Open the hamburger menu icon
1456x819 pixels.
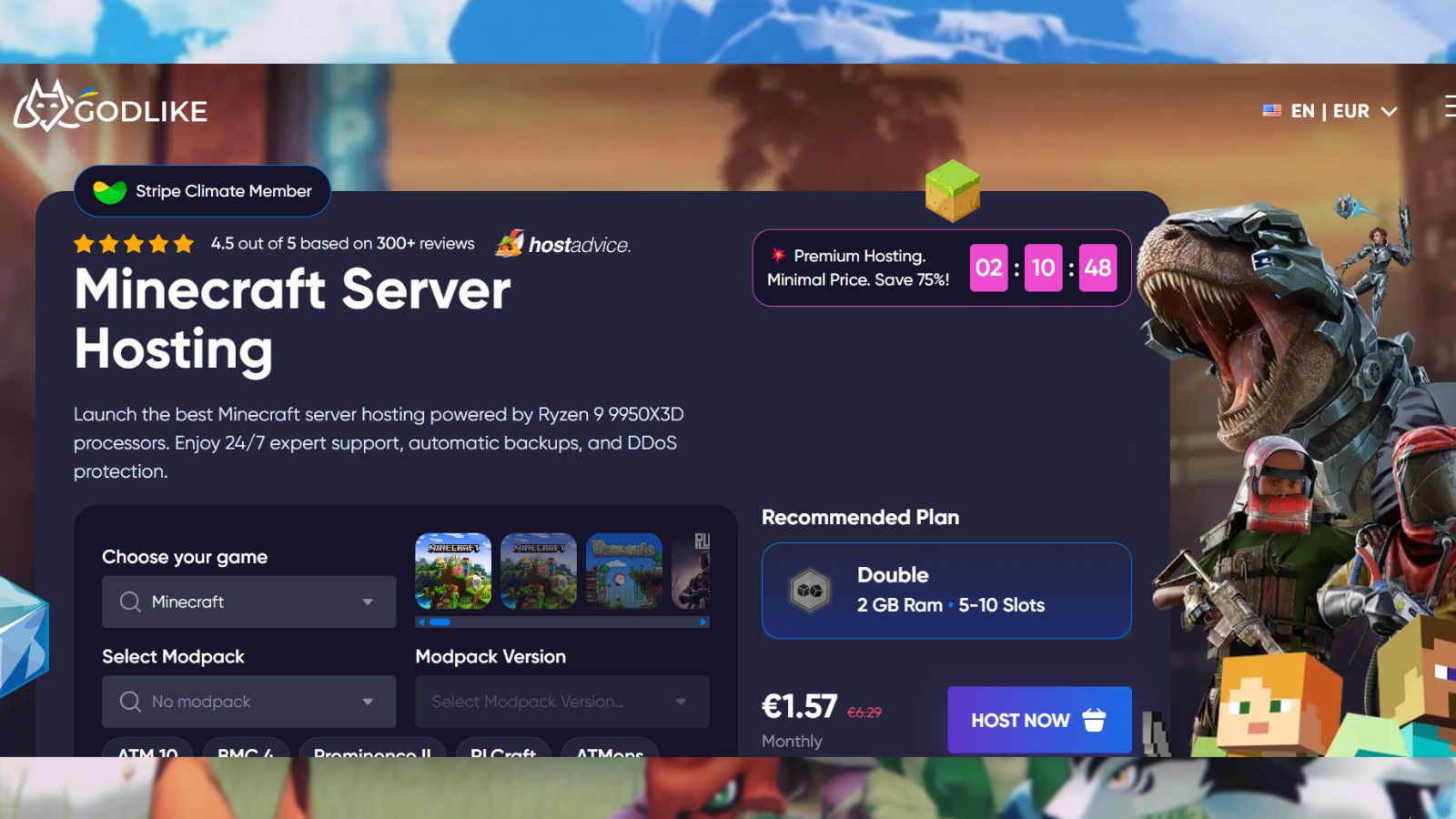tap(1450, 106)
